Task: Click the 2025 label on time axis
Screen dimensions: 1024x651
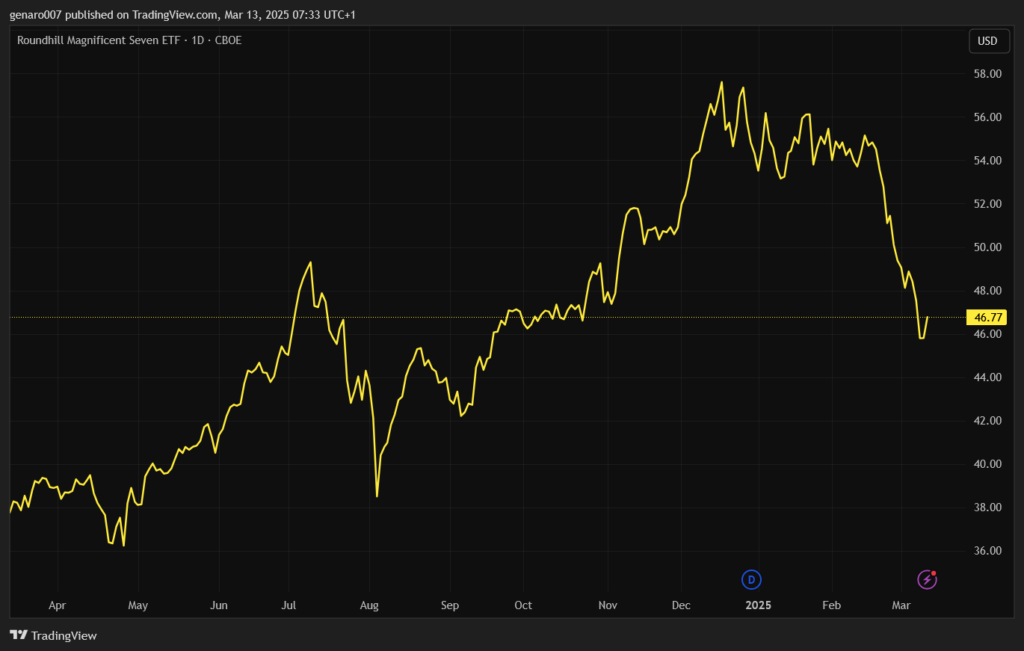Action: 758,606
